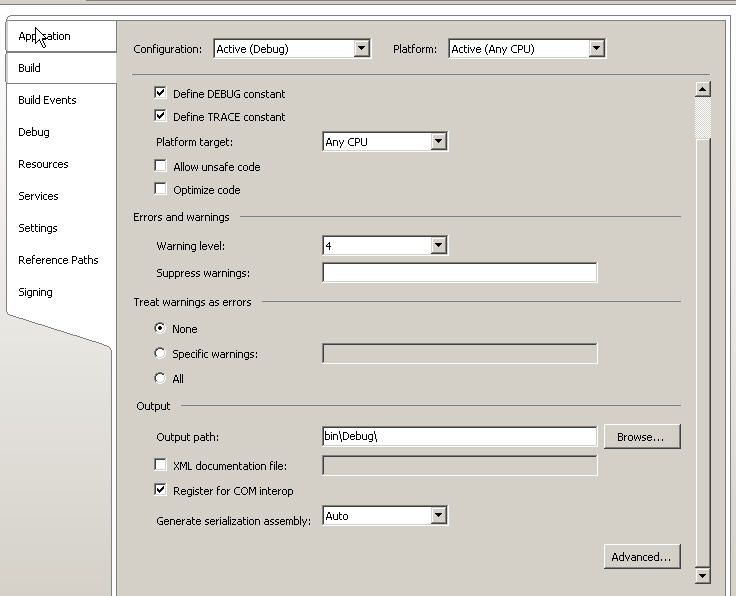736x596 pixels.
Task: Enable XML documentation file checkbox
Action: [161, 465]
